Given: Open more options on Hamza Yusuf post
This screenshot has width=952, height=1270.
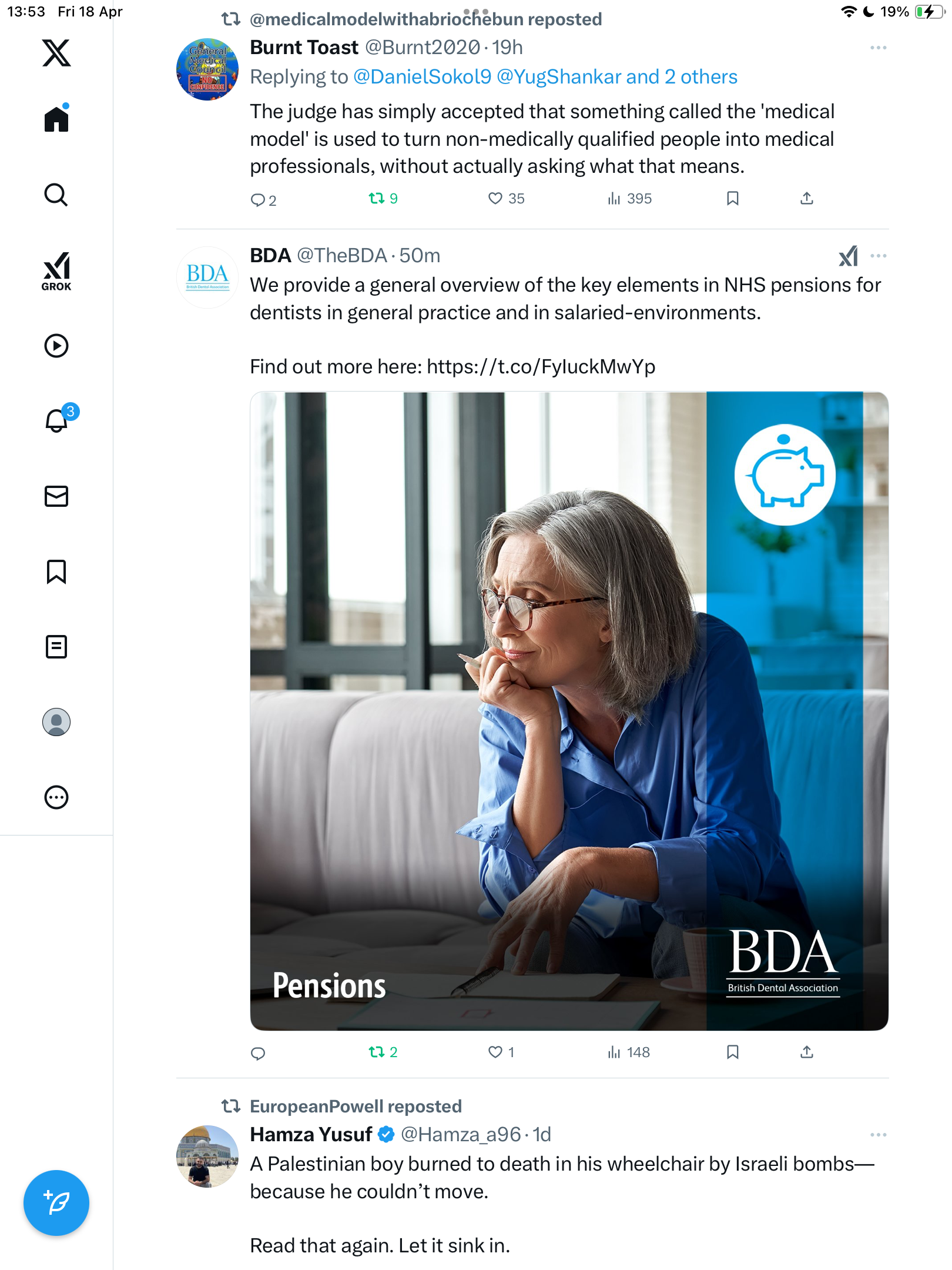Looking at the screenshot, I should pos(879,1135).
